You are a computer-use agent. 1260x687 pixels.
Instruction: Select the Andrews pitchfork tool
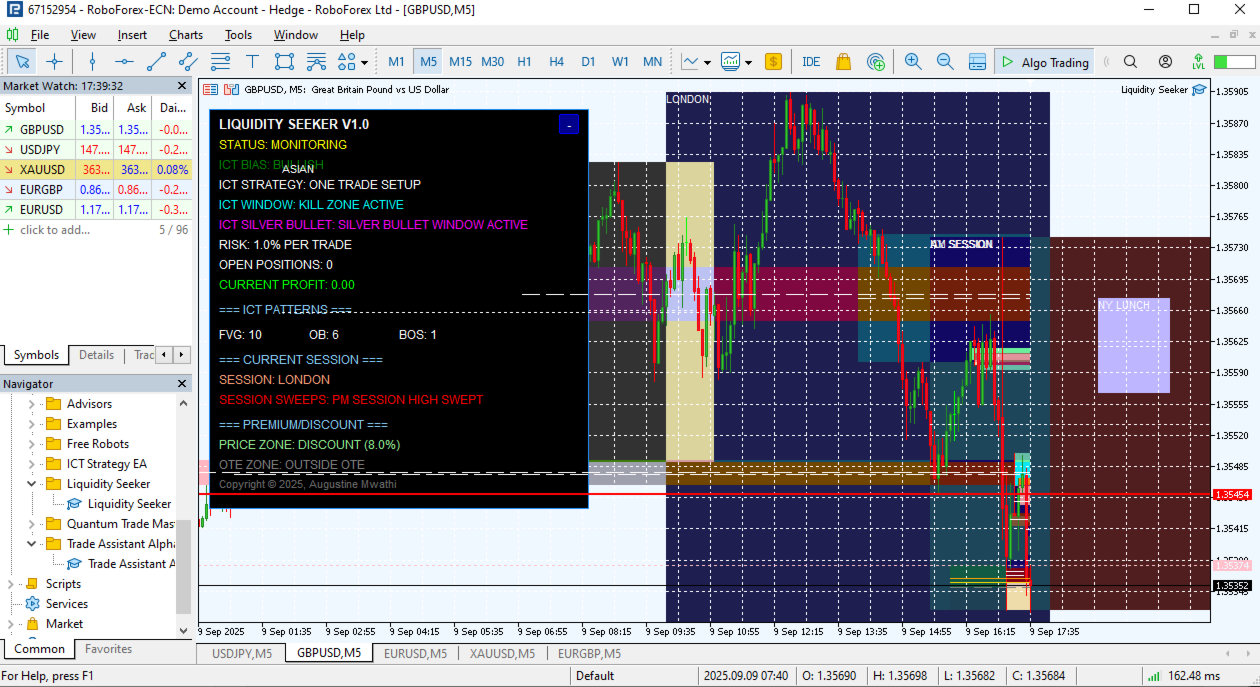pos(316,61)
